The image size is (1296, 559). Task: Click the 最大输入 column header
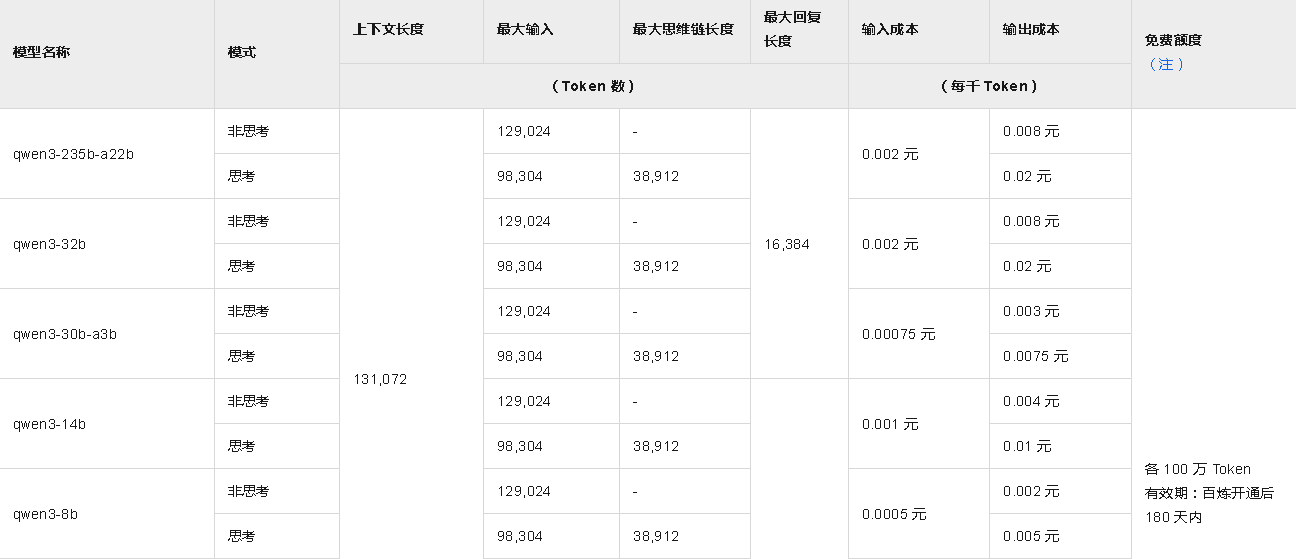525,30
